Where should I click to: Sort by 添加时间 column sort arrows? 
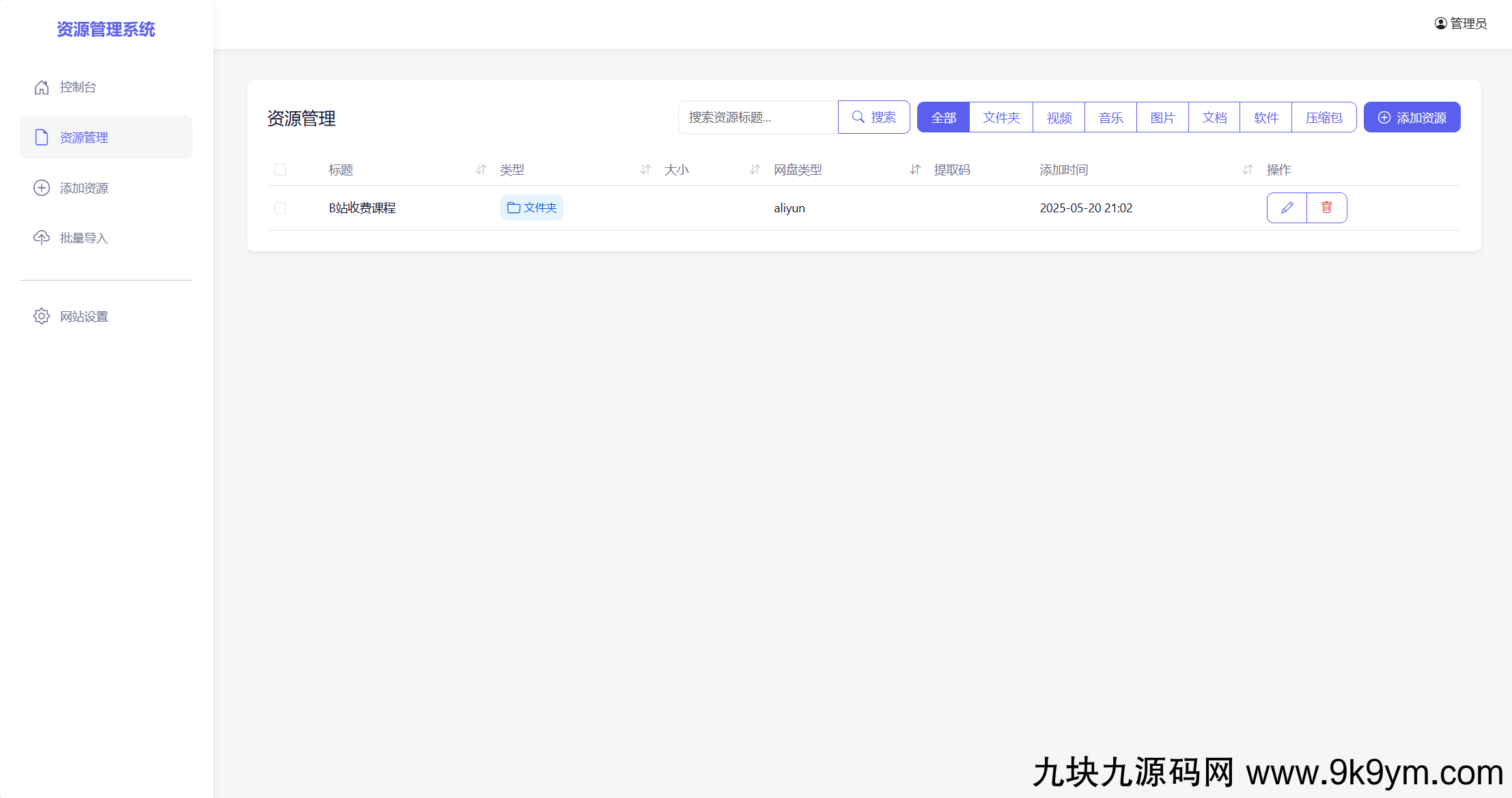(x=1247, y=169)
